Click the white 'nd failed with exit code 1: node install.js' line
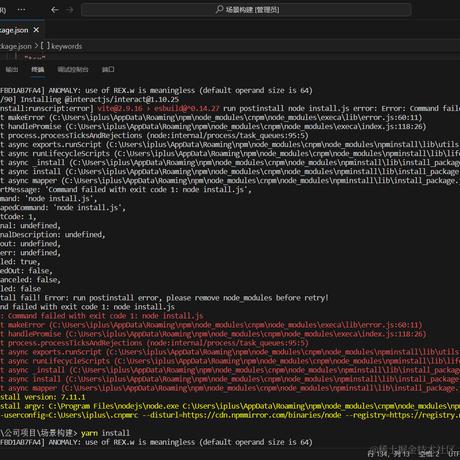The height and width of the screenshot is (460, 460). tap(87, 307)
